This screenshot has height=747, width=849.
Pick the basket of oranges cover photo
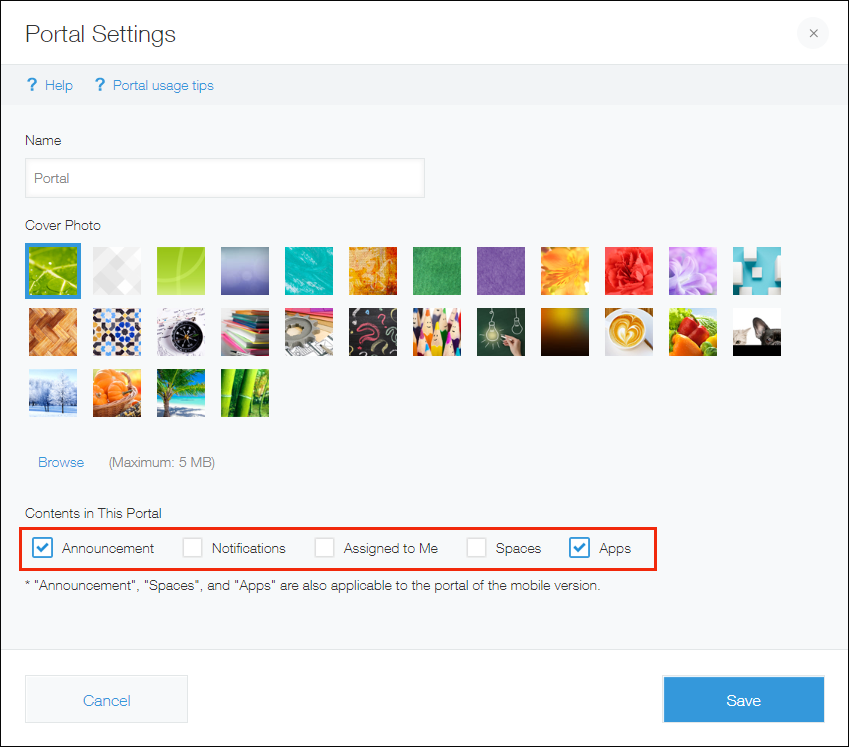[x=117, y=393]
